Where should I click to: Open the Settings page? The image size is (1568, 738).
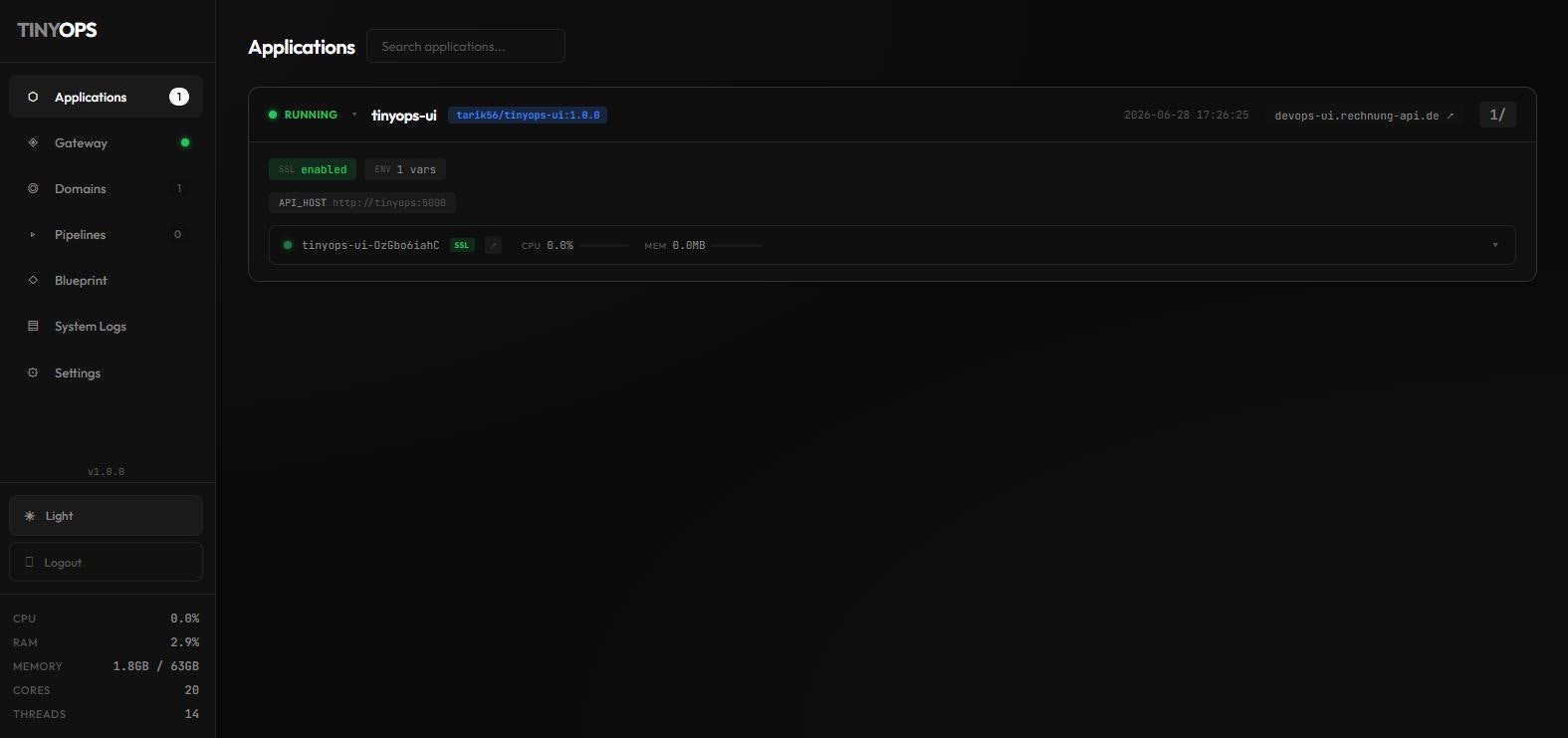[106, 372]
